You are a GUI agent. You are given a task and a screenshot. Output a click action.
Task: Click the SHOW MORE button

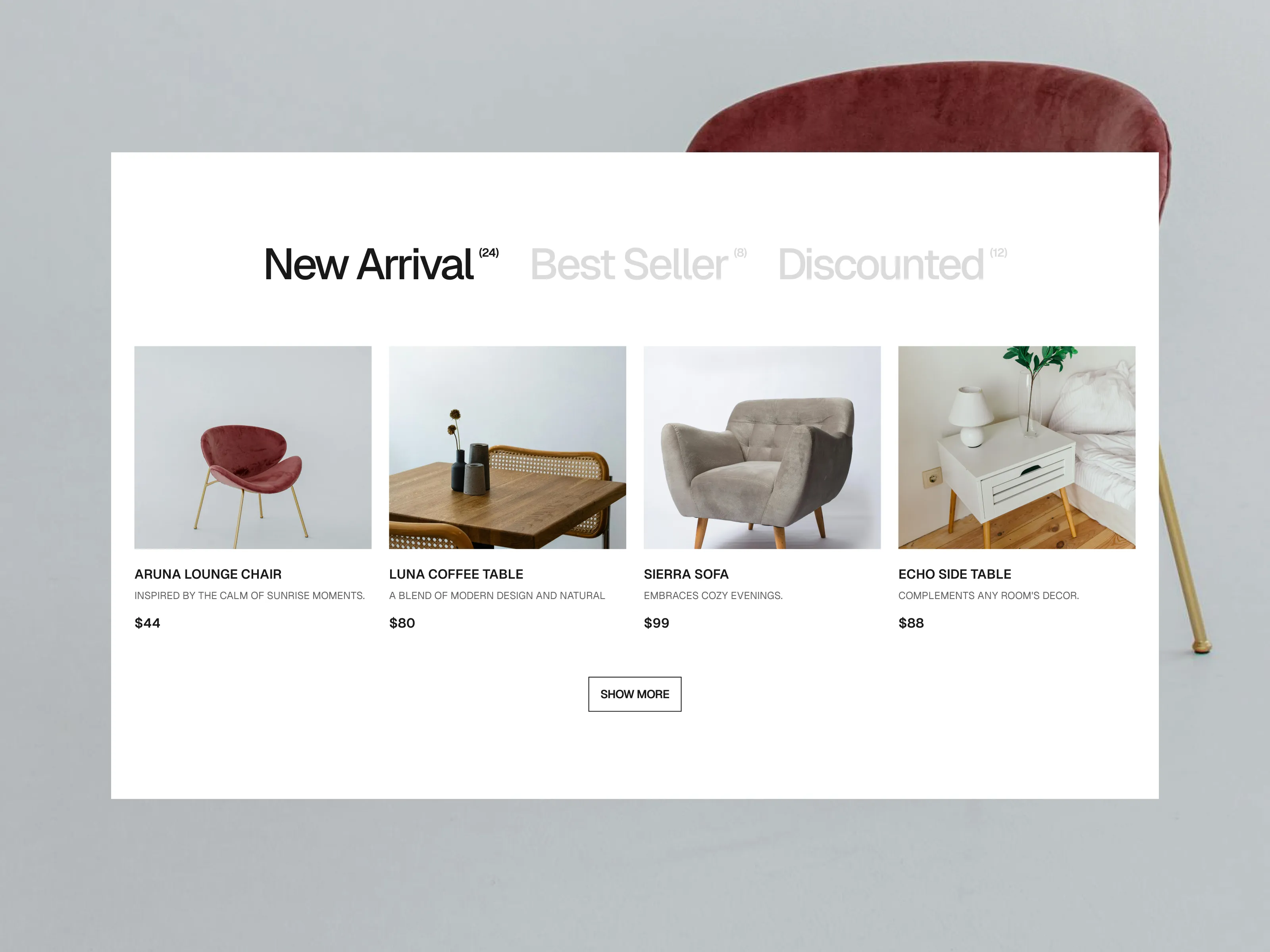(x=635, y=694)
